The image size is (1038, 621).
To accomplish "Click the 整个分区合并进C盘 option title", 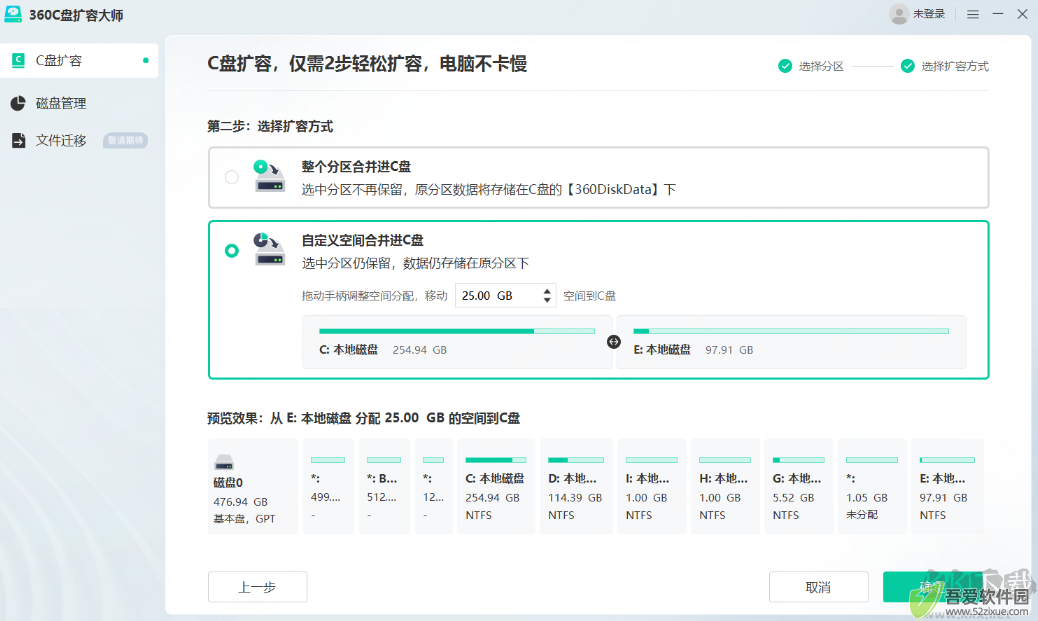I will click(356, 167).
